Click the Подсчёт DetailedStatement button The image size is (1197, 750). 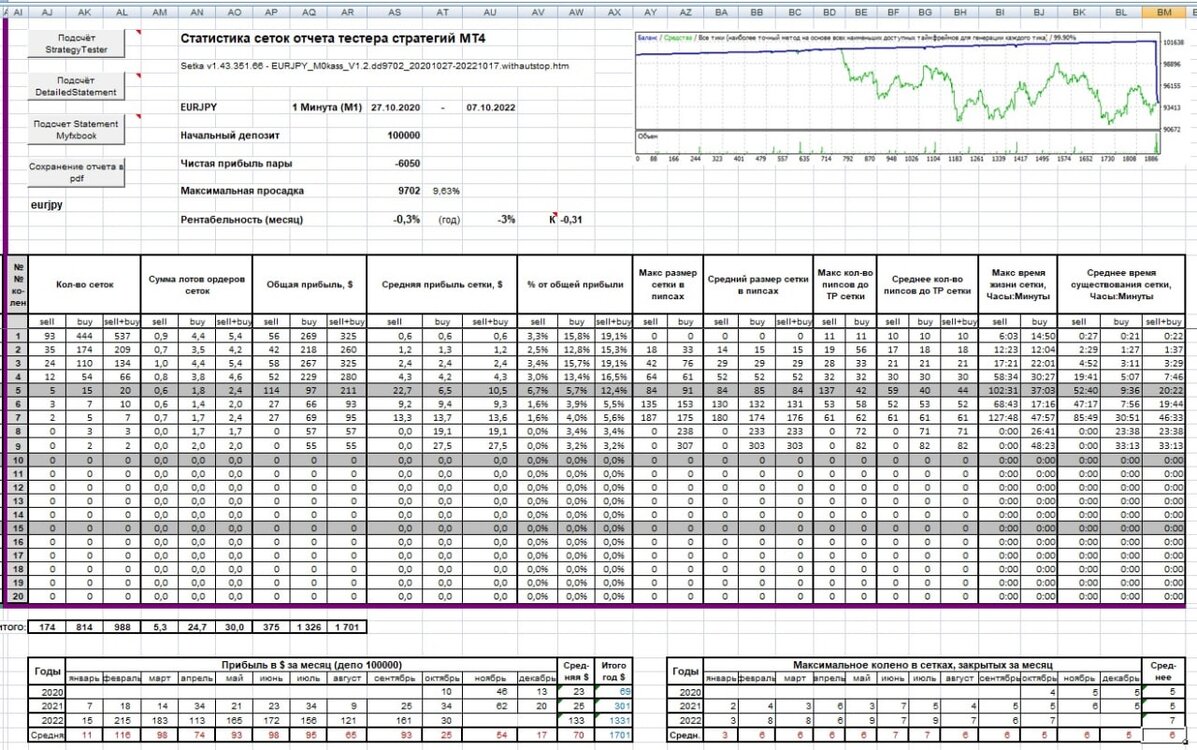pyautogui.click(x=76, y=86)
